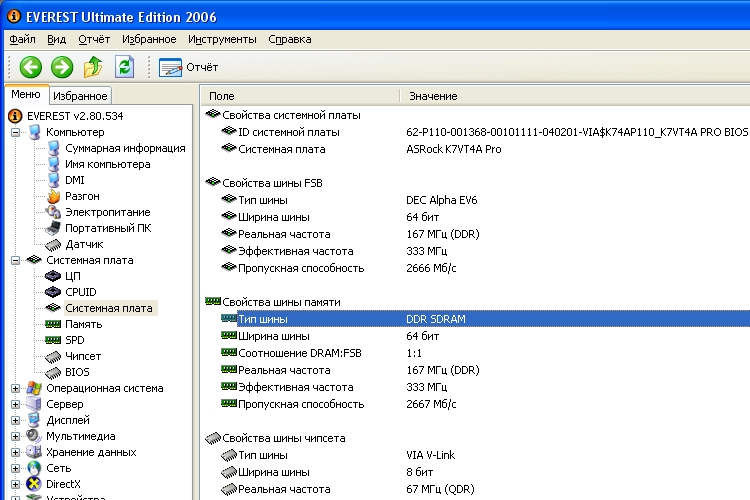Viewport: 750px width, 500px height.
Task: Click the Дисплей monitor icon
Action: (x=34, y=420)
